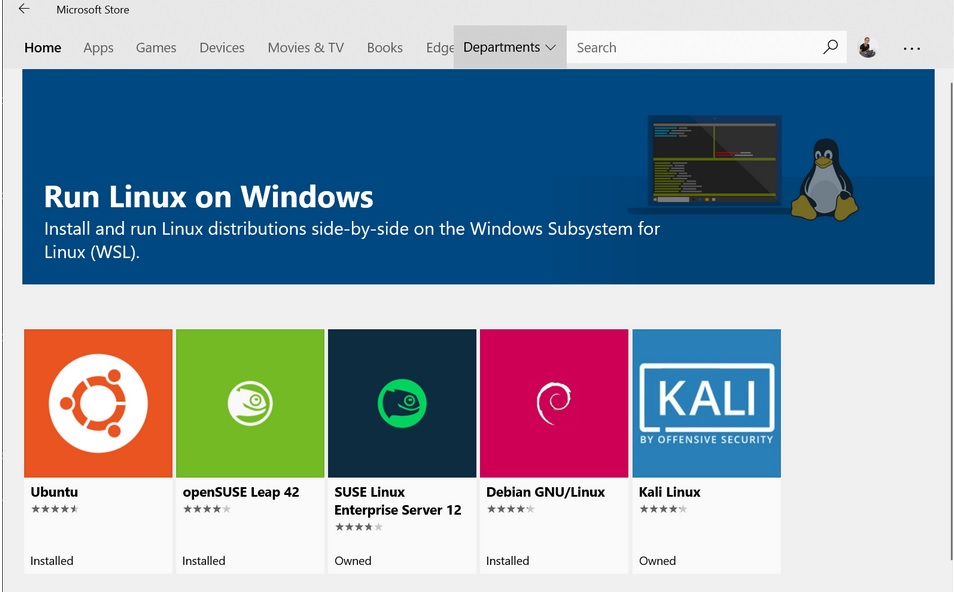This screenshot has height=592, width=954.
Task: Open the openSUSE Leap 42 logo tile
Action: click(250, 403)
